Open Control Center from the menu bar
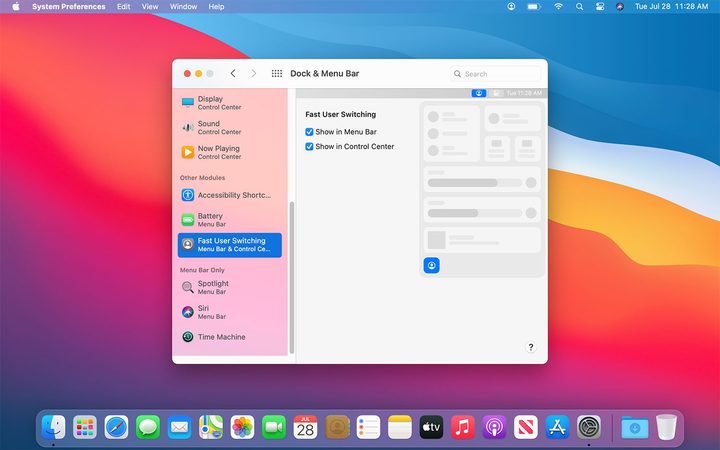 tap(600, 6)
